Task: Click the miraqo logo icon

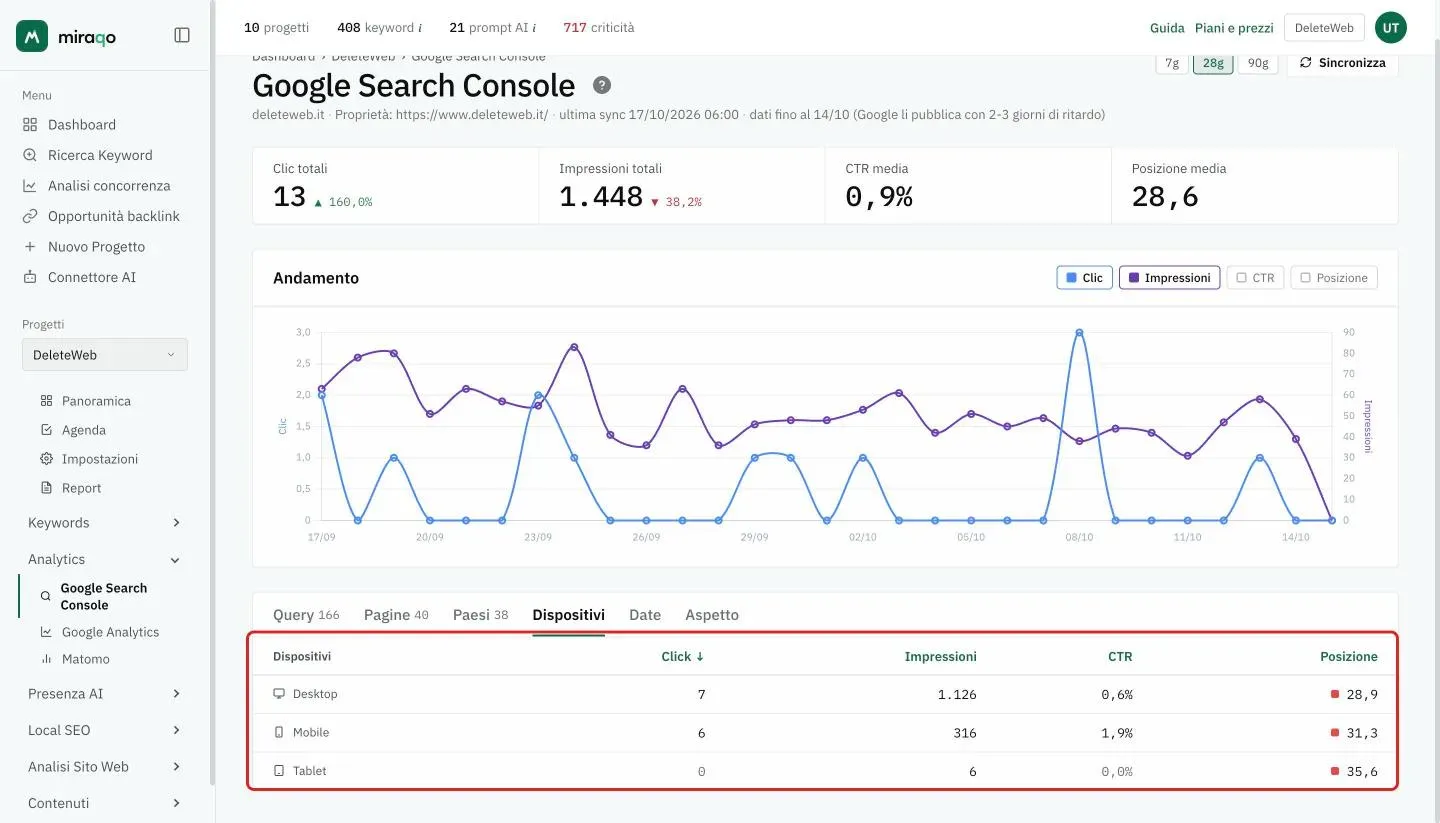Action: (32, 36)
